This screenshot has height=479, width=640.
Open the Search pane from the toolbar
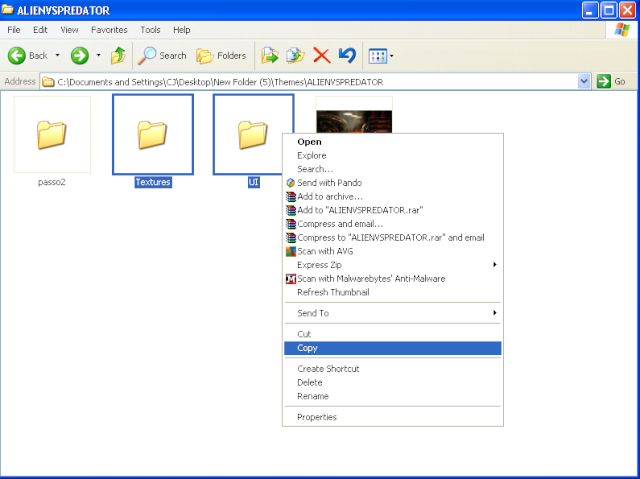pos(162,55)
